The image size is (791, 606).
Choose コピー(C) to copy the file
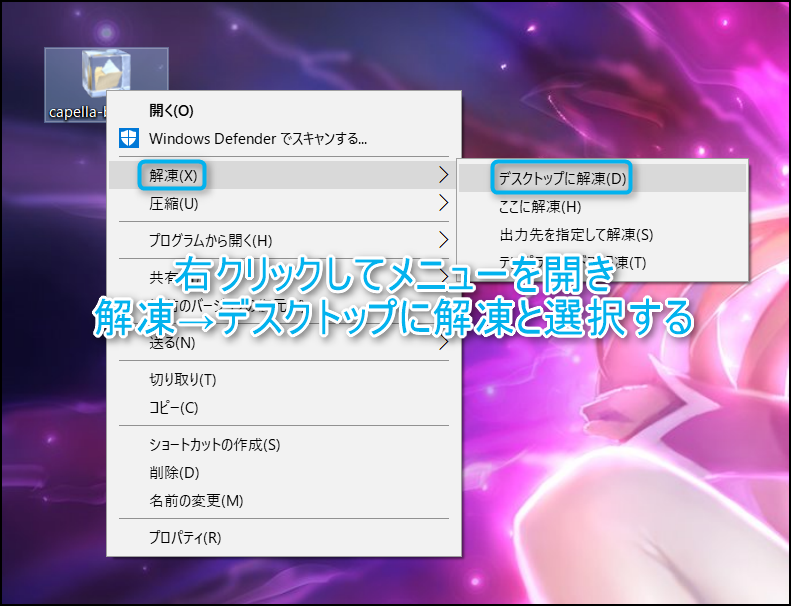(173, 407)
